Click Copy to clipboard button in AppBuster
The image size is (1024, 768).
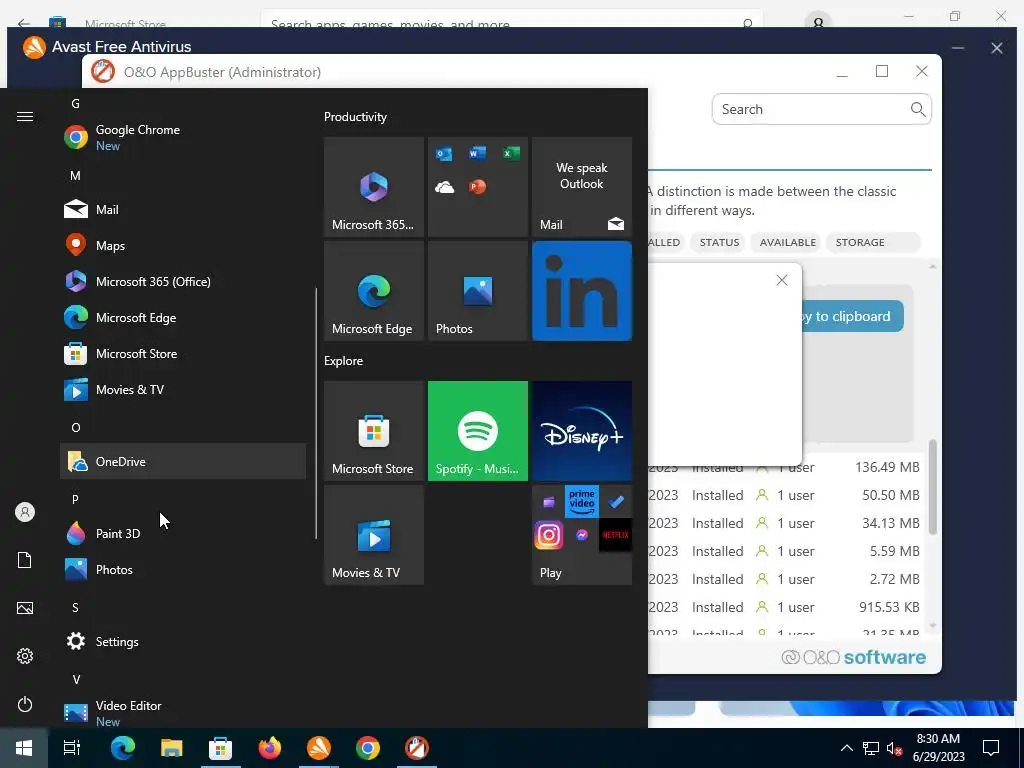pos(852,316)
